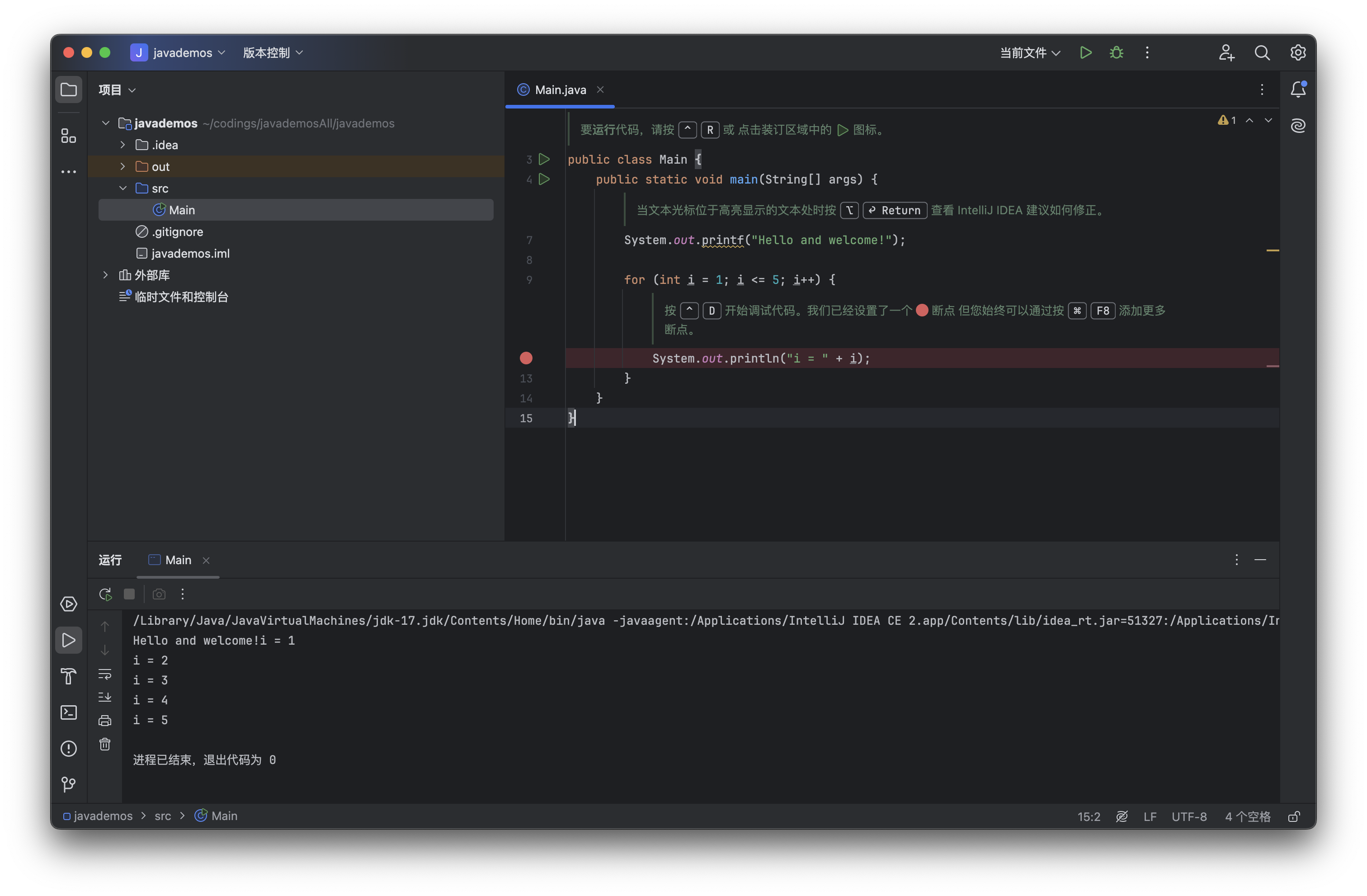Click the run gutter icon beside class Main
1367x896 pixels.
[544, 159]
